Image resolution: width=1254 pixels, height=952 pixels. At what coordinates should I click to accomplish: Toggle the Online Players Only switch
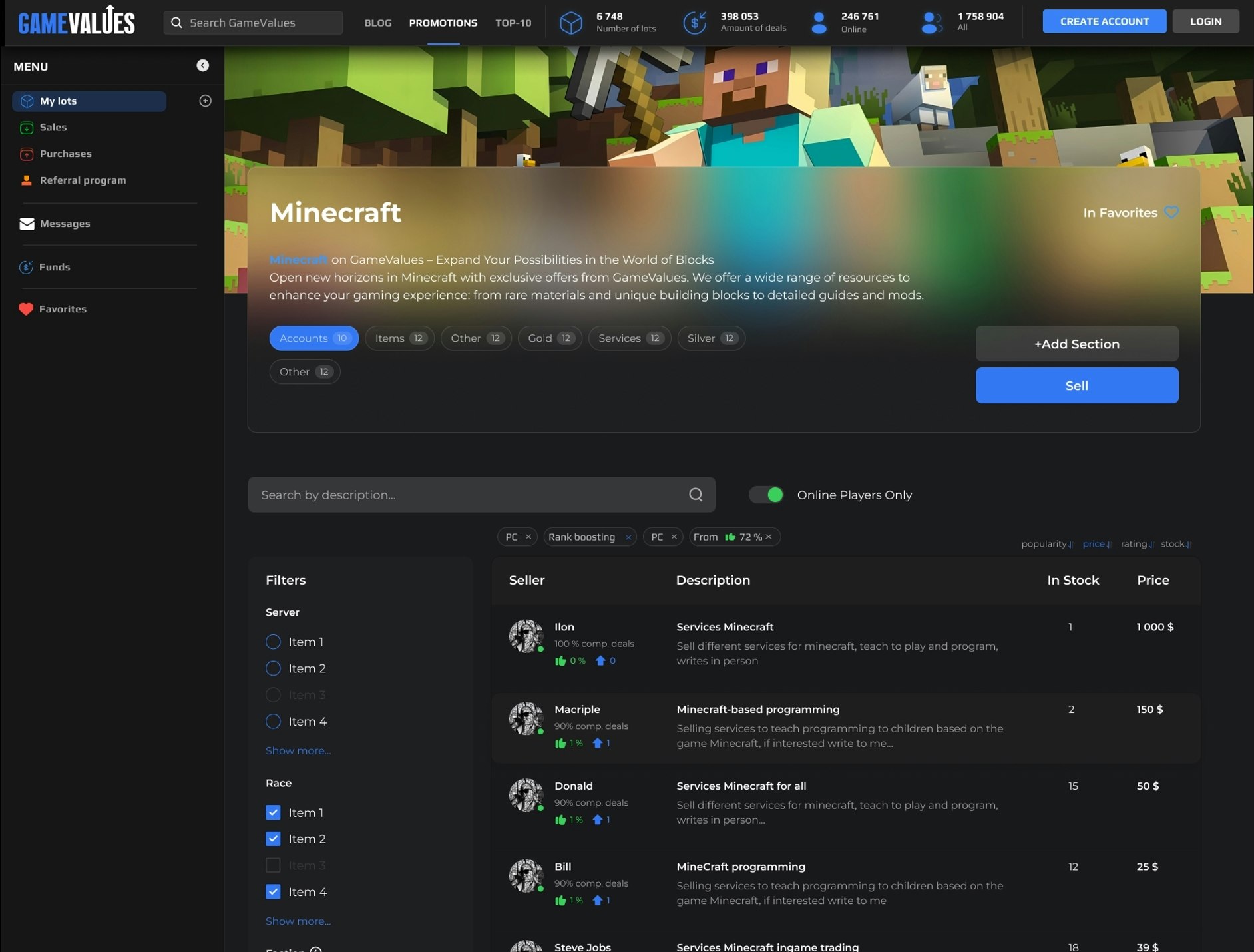(x=766, y=495)
